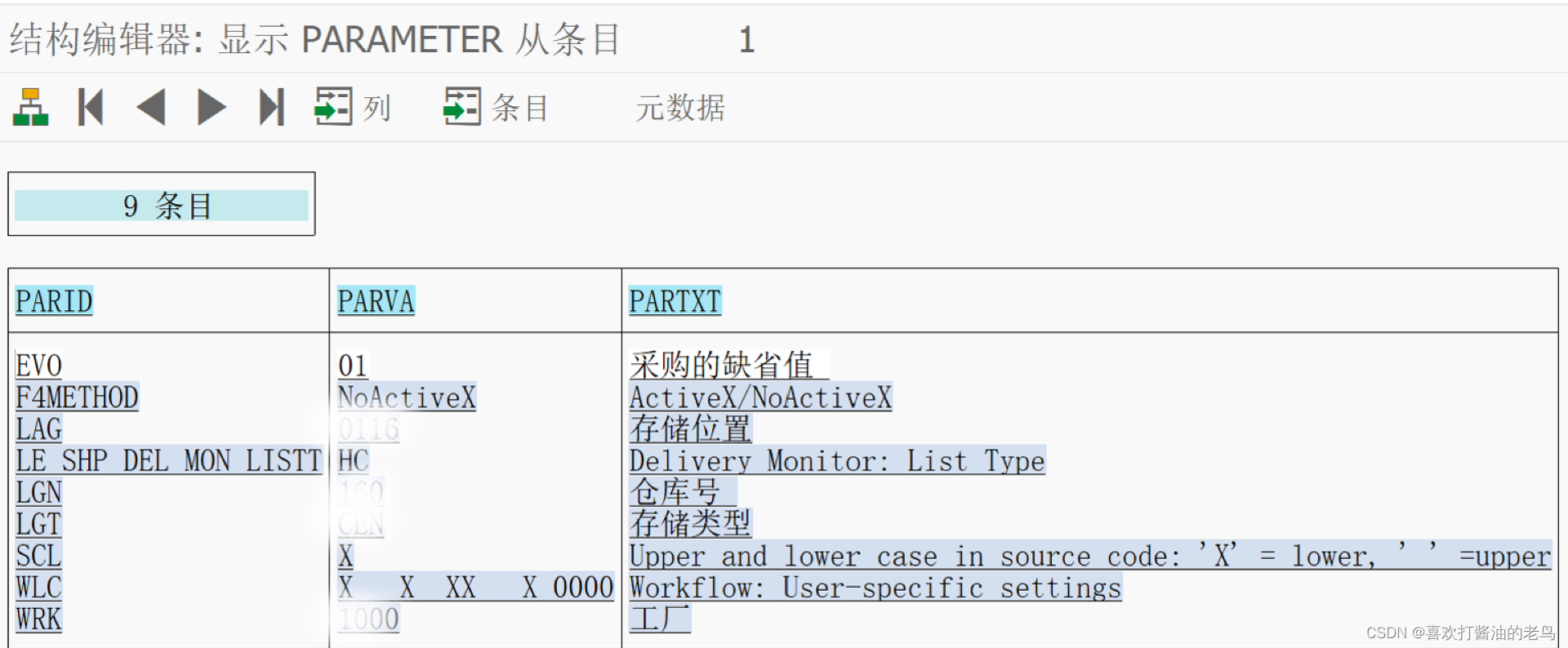The width and height of the screenshot is (1568, 648).
Task: Select the WRK parameter ID cell
Action: tap(38, 619)
